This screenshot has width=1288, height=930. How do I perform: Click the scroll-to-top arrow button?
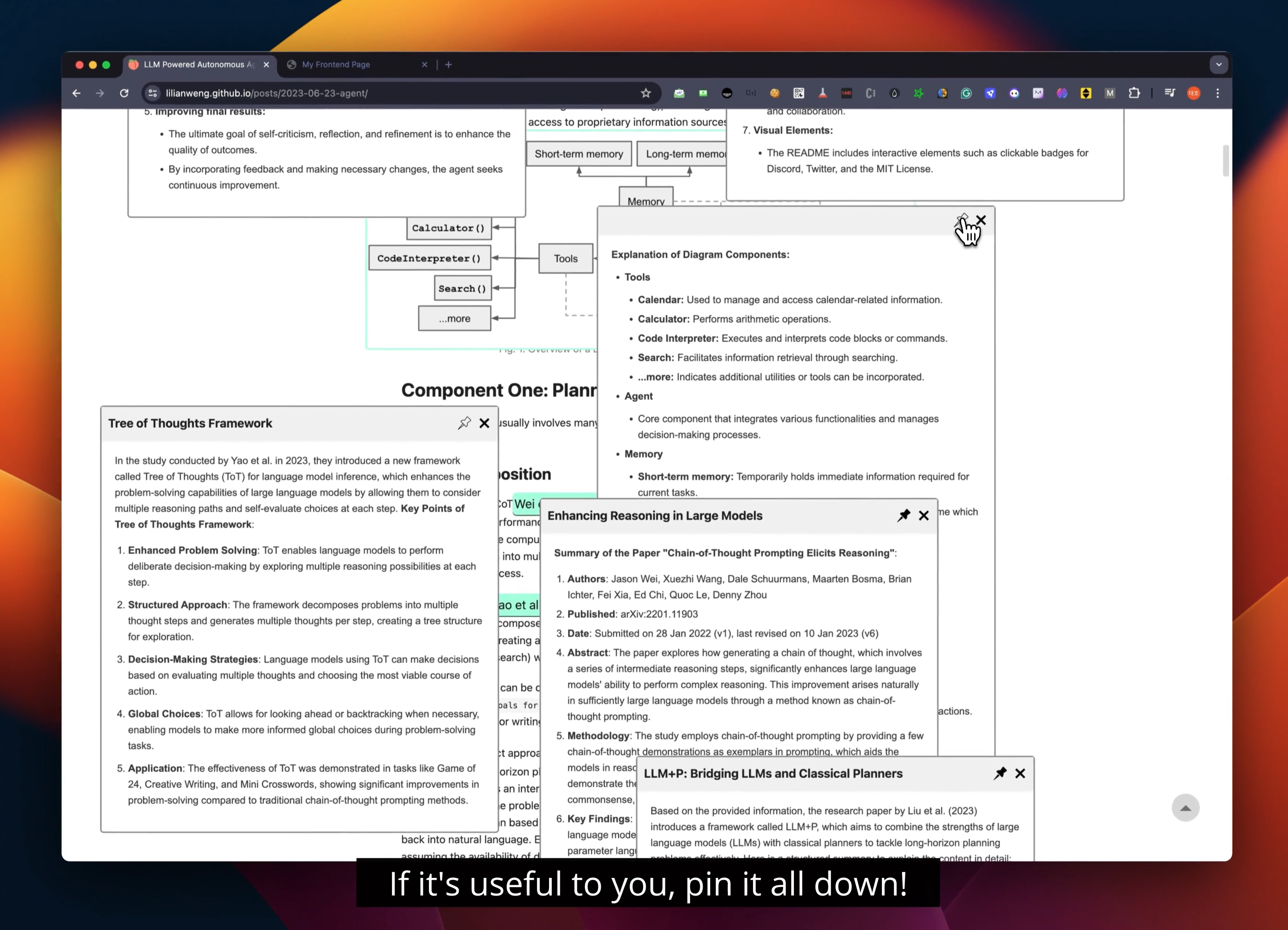tap(1185, 808)
